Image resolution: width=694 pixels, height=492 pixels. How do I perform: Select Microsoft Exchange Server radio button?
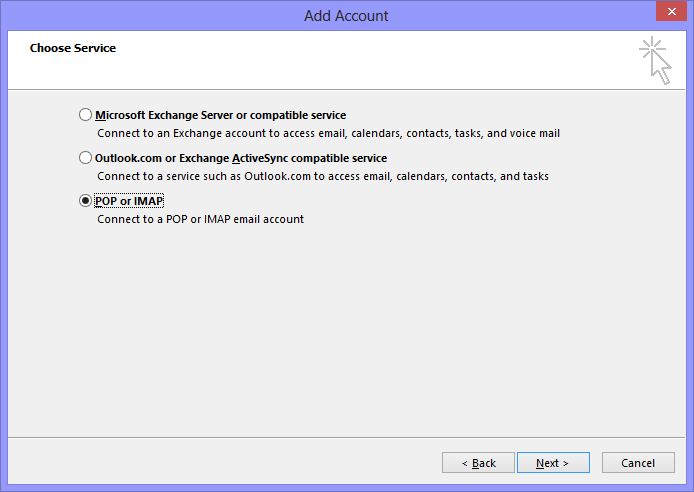[85, 115]
